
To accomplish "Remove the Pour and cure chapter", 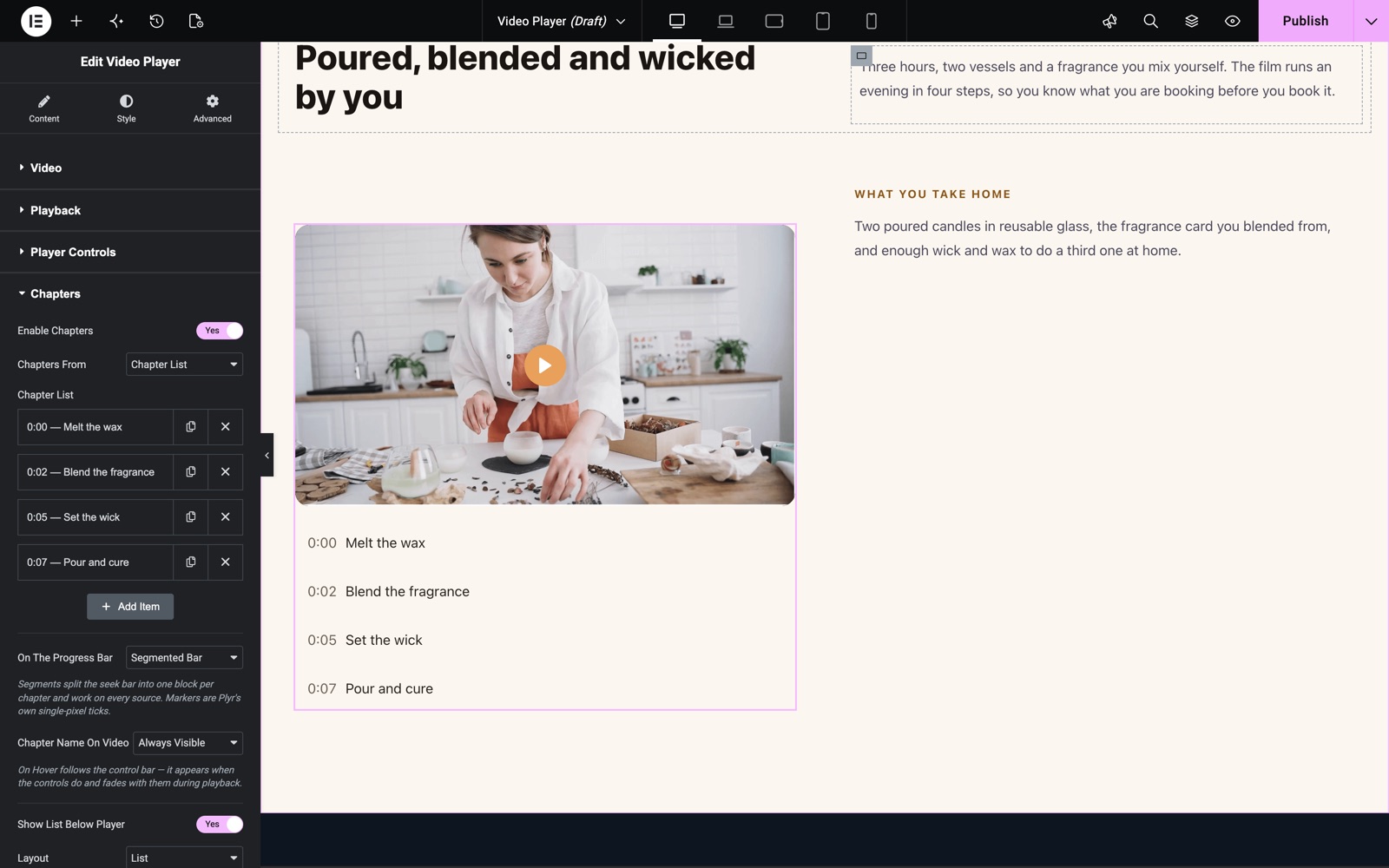I will (x=226, y=562).
